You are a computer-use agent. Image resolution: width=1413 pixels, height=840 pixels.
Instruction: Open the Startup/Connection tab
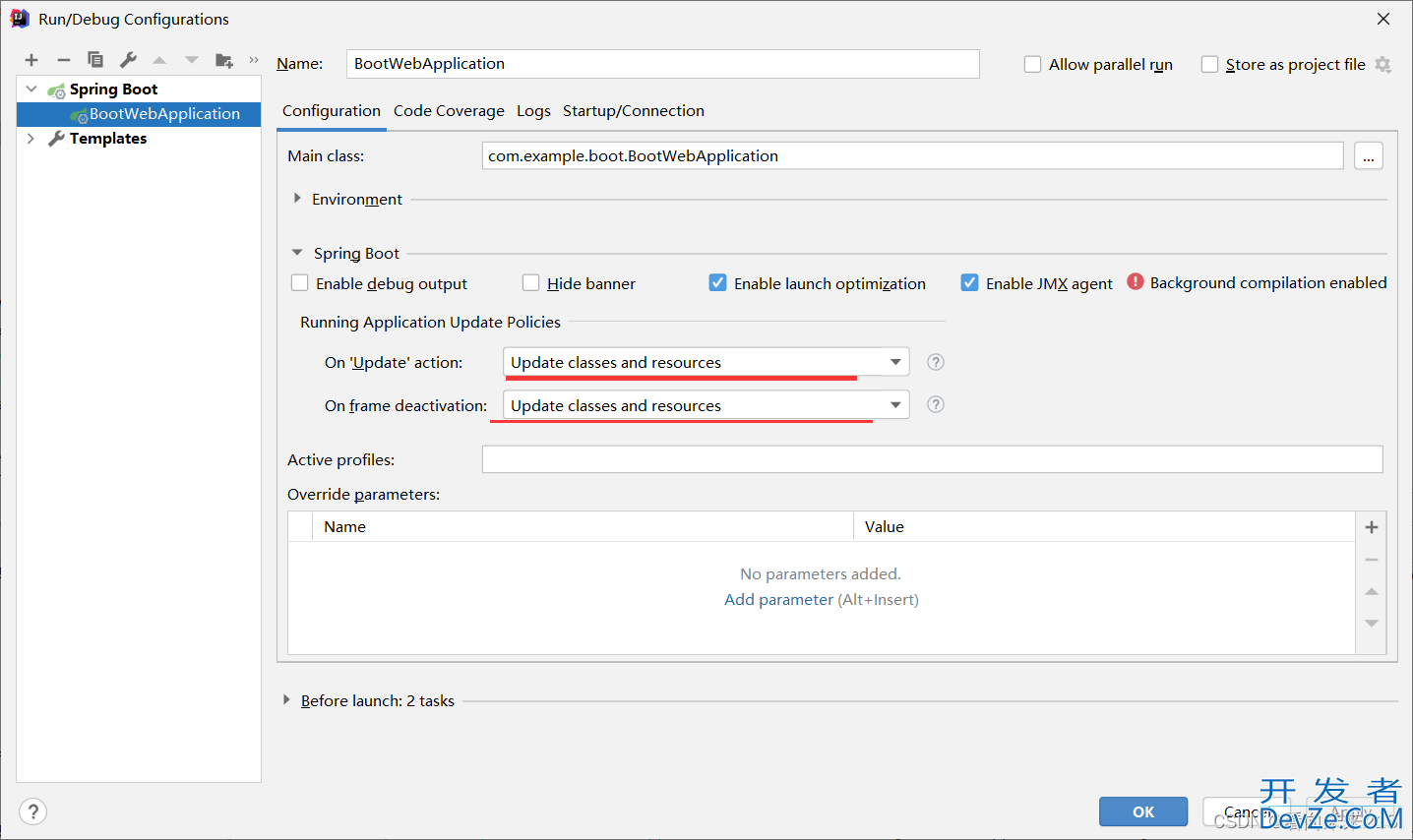634,111
